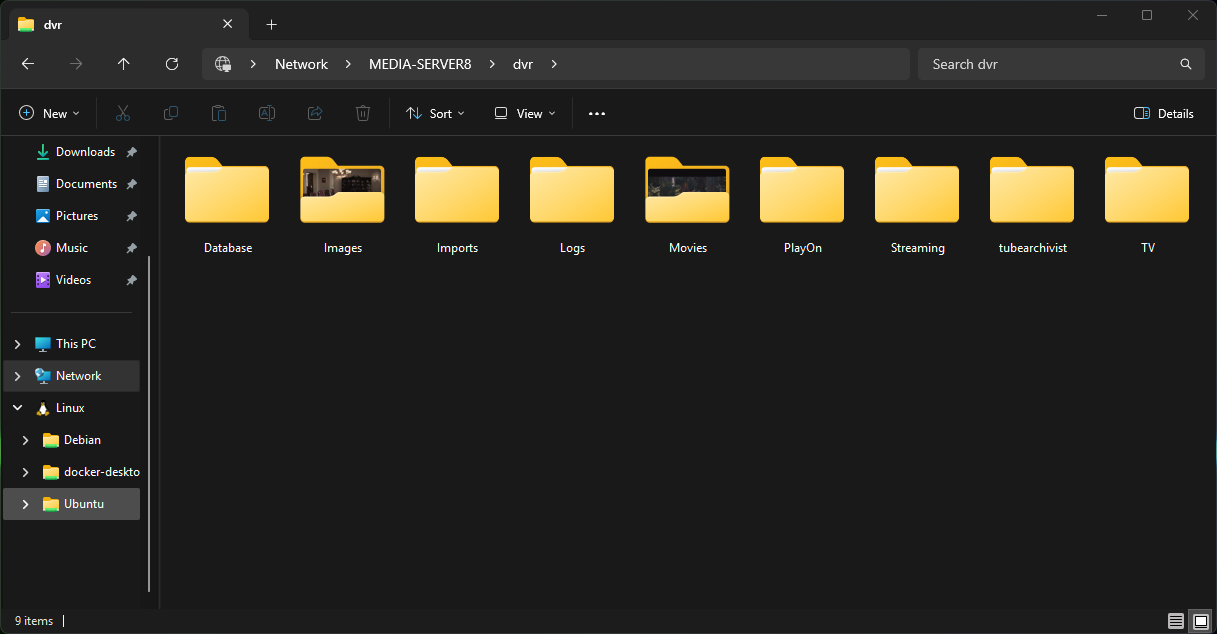Open the View dropdown menu

coord(525,114)
